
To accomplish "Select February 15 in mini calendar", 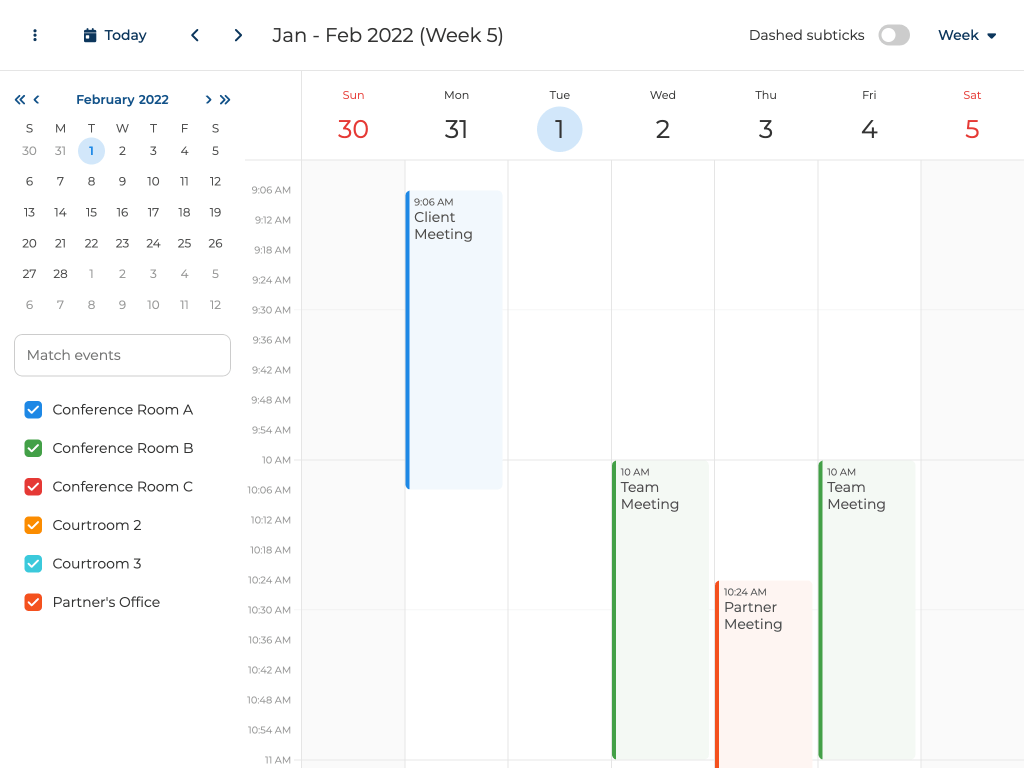I will [91, 212].
